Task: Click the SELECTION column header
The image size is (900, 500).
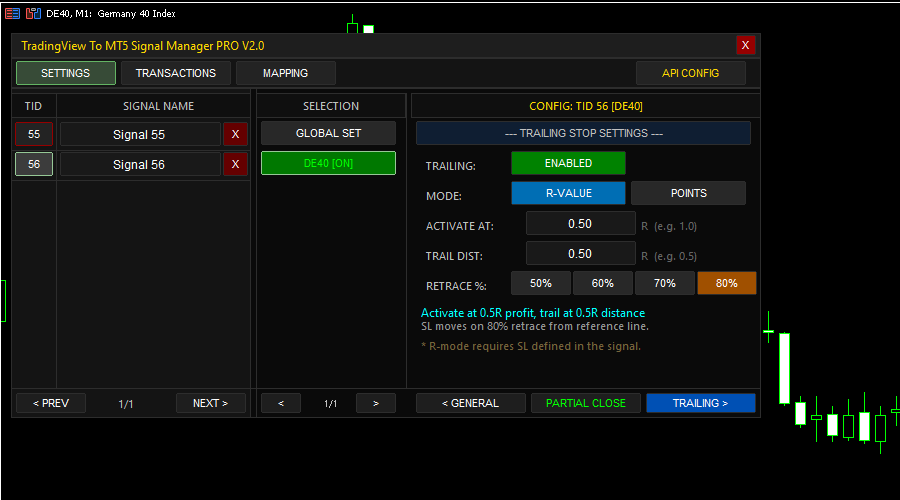Action: (x=331, y=106)
